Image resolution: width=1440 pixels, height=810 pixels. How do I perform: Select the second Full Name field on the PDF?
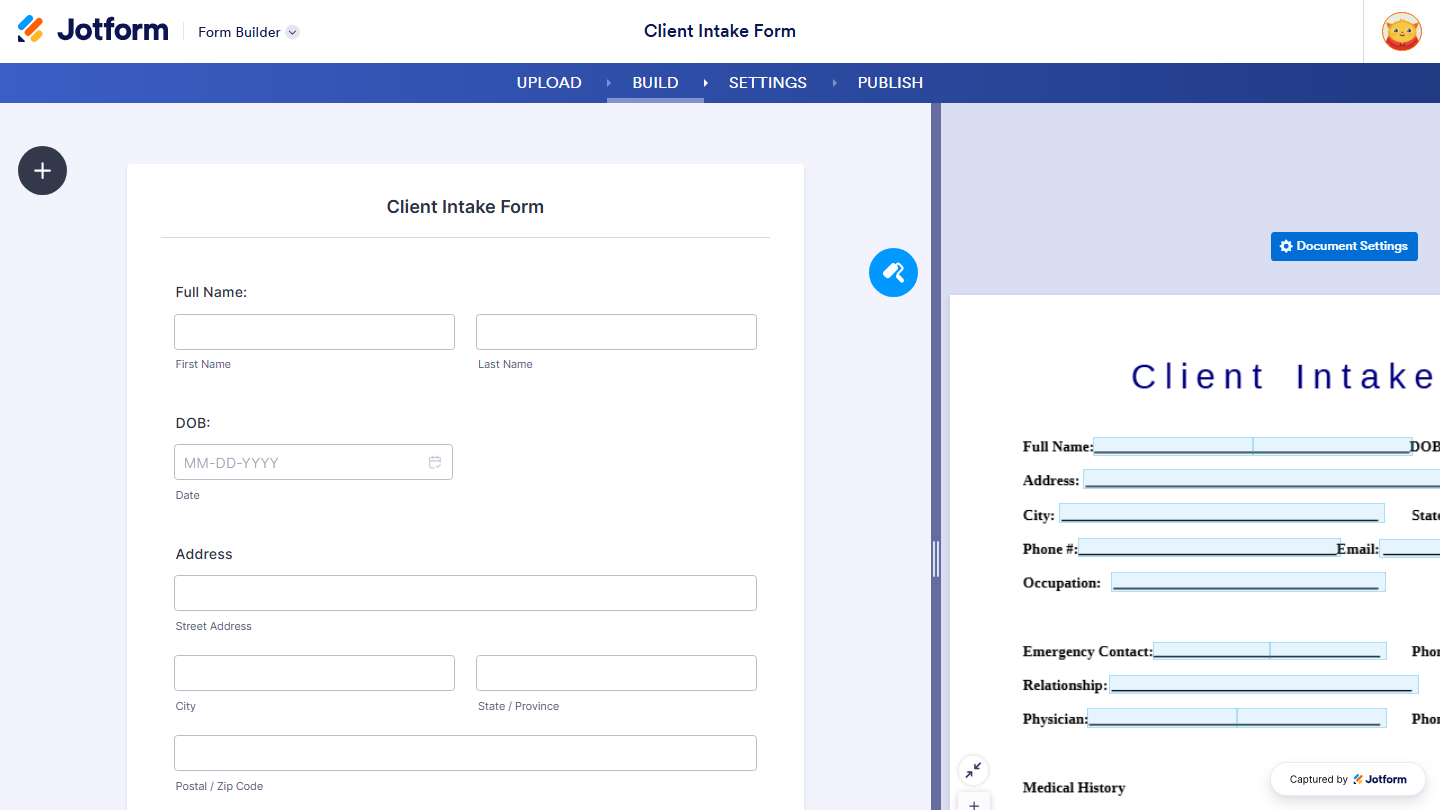coord(1332,446)
